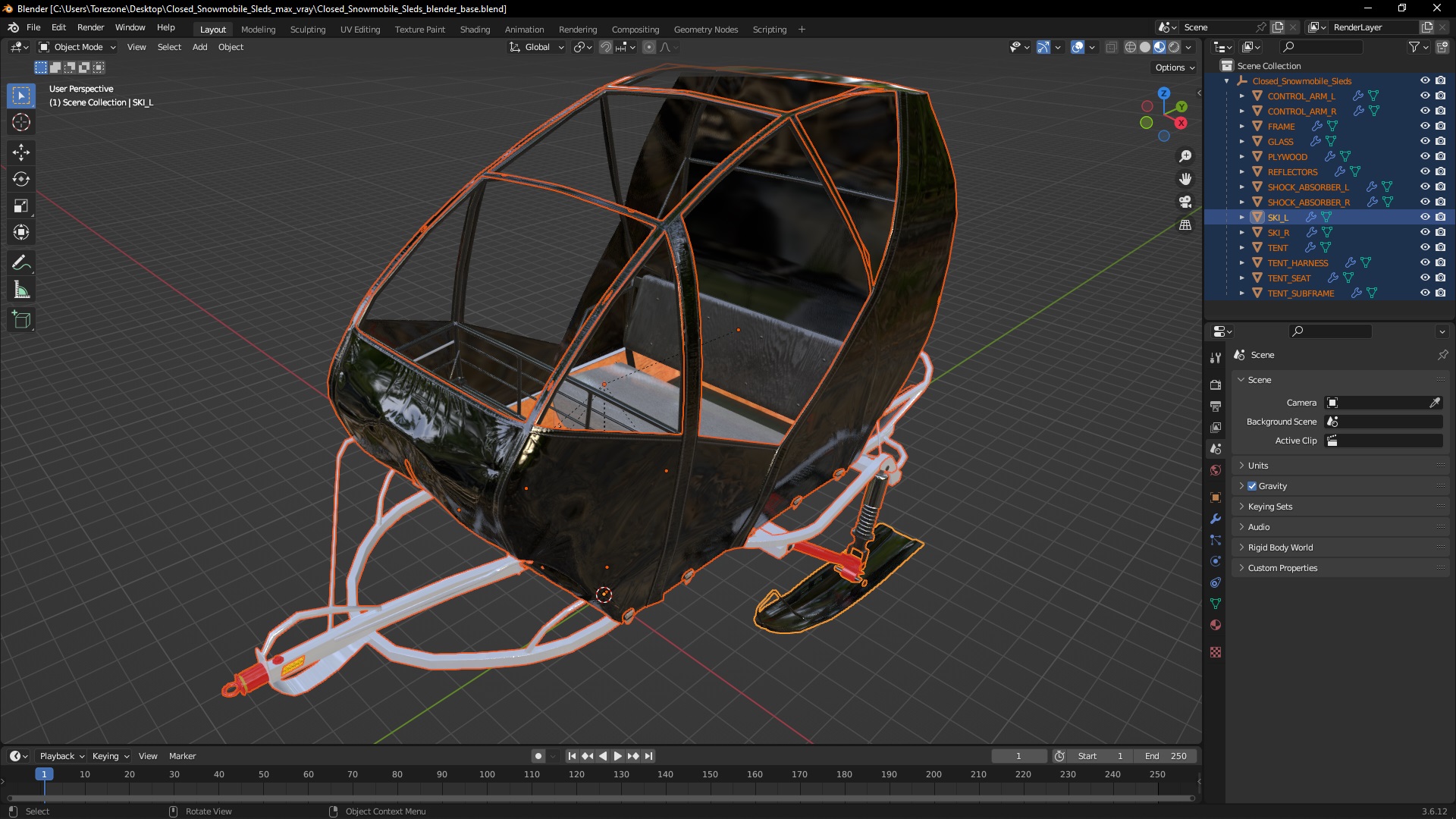This screenshot has width=1456, height=819.
Task: Toggle visibility of SKI_L object
Action: [x=1421, y=217]
